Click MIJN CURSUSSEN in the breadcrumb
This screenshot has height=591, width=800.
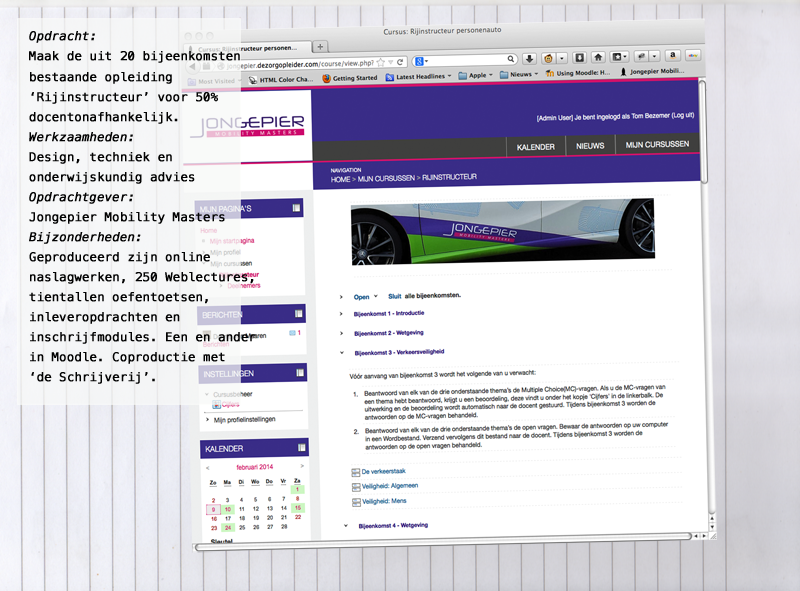tap(386, 179)
